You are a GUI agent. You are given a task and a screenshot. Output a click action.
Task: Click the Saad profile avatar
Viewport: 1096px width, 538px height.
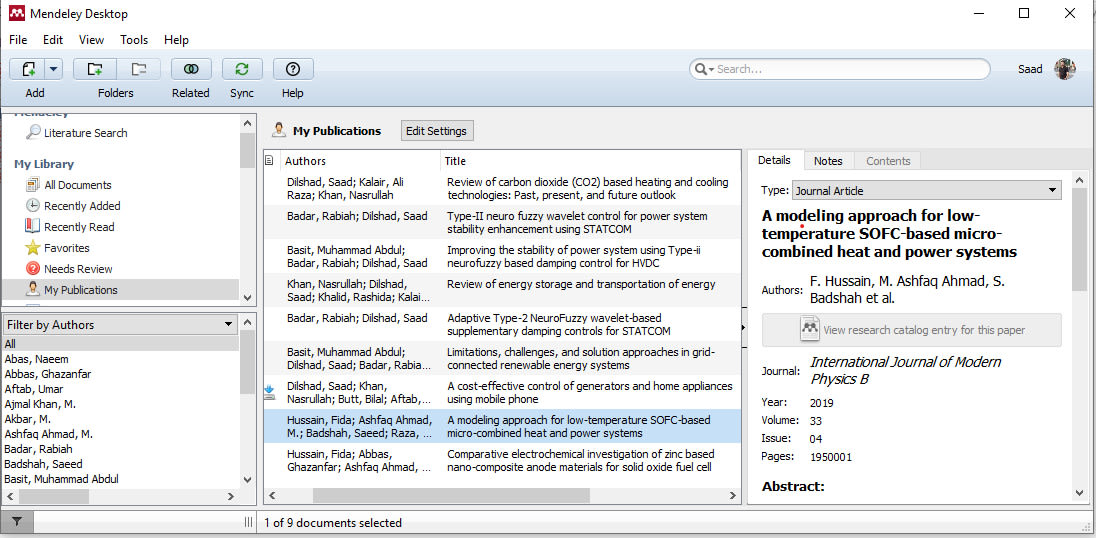[1065, 68]
